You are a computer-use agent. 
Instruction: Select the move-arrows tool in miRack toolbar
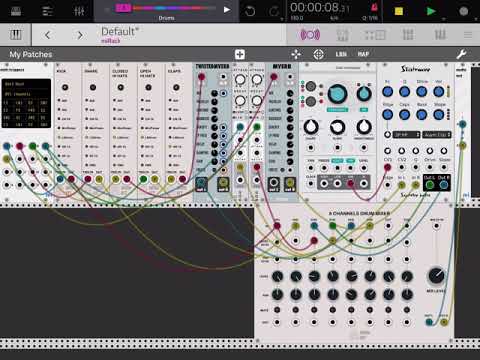pos(296,54)
